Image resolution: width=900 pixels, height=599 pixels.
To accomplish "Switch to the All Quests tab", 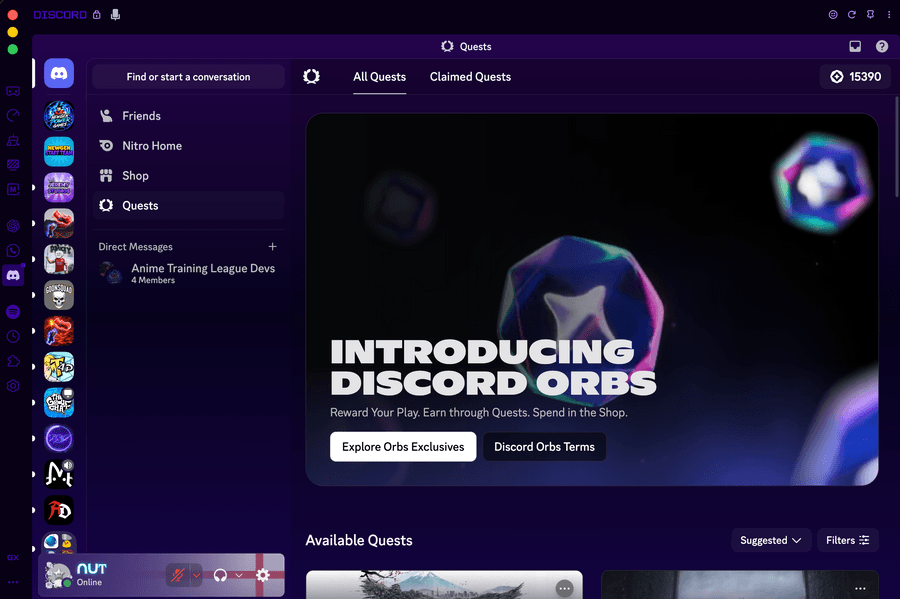I will [x=379, y=77].
